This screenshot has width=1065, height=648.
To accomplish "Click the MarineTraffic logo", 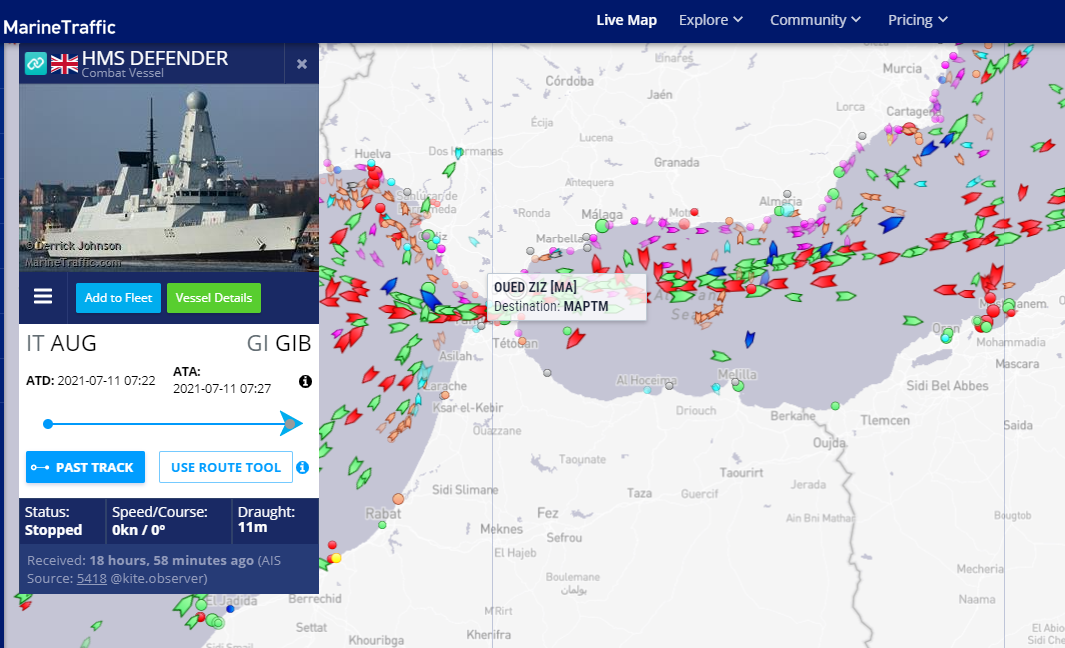I will click(58, 26).
